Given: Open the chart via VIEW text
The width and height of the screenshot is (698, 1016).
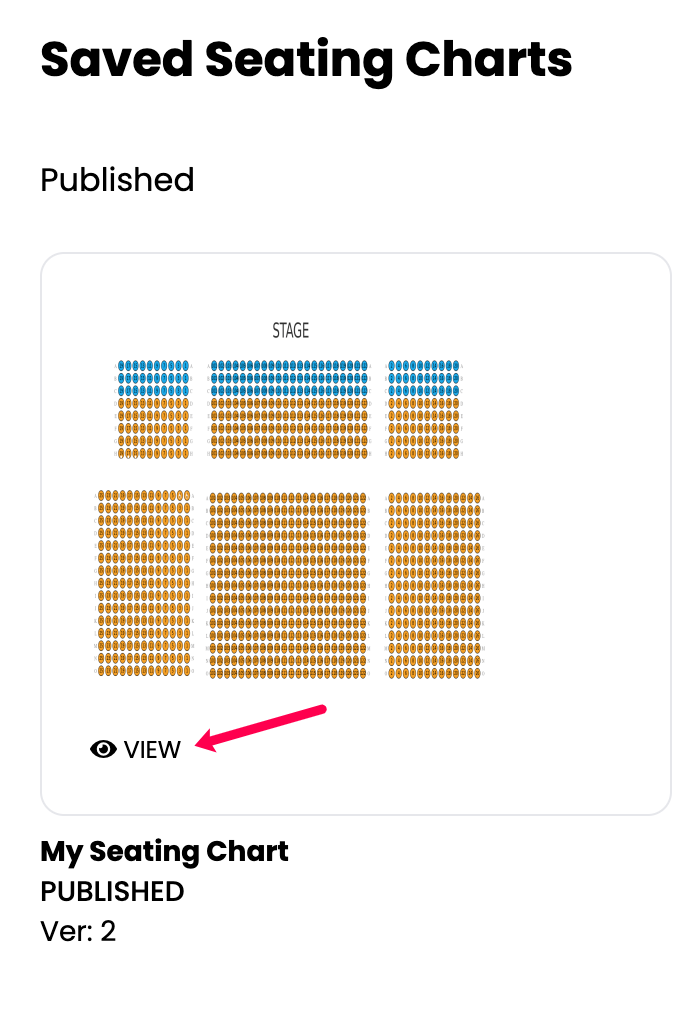Looking at the screenshot, I should [152, 750].
